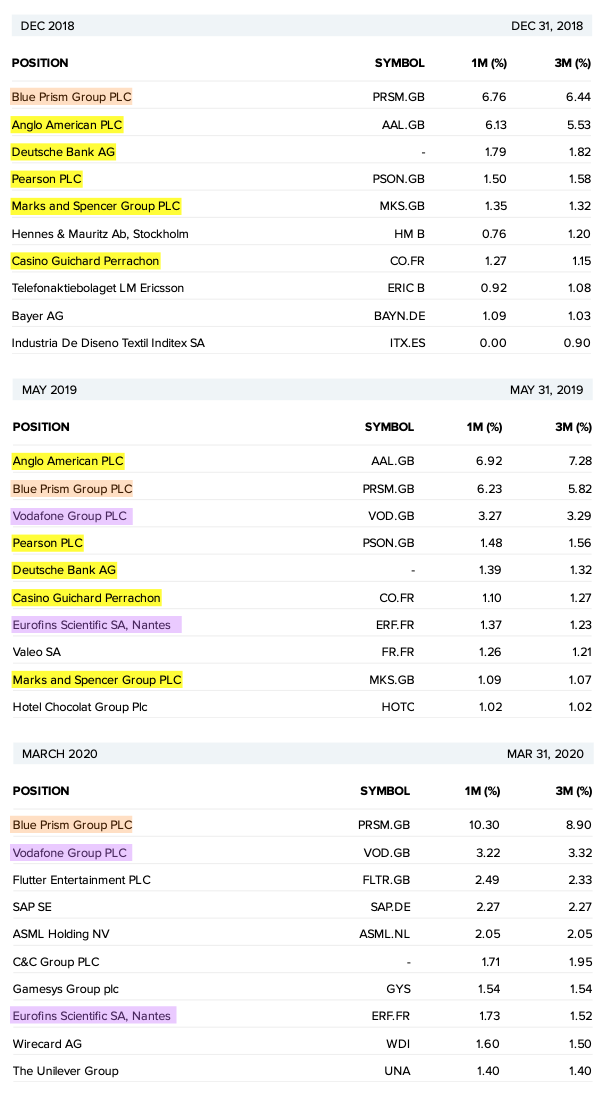Click symbol ERIC B
Image resolution: width=607 pixels, height=1094 pixels.
(x=406, y=288)
